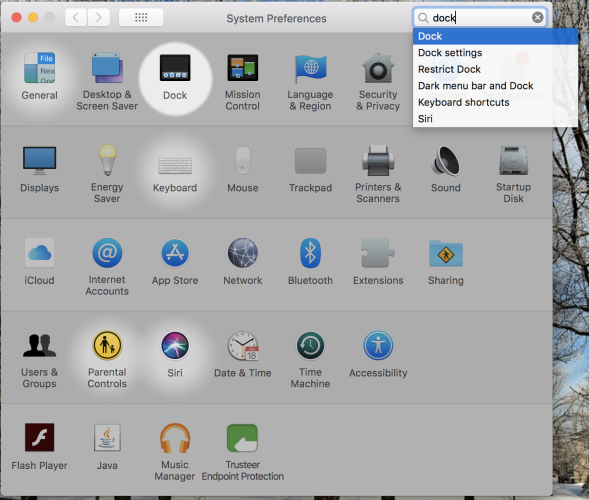
Task: Pick the 'Siri' search suggestion
Action: point(495,119)
